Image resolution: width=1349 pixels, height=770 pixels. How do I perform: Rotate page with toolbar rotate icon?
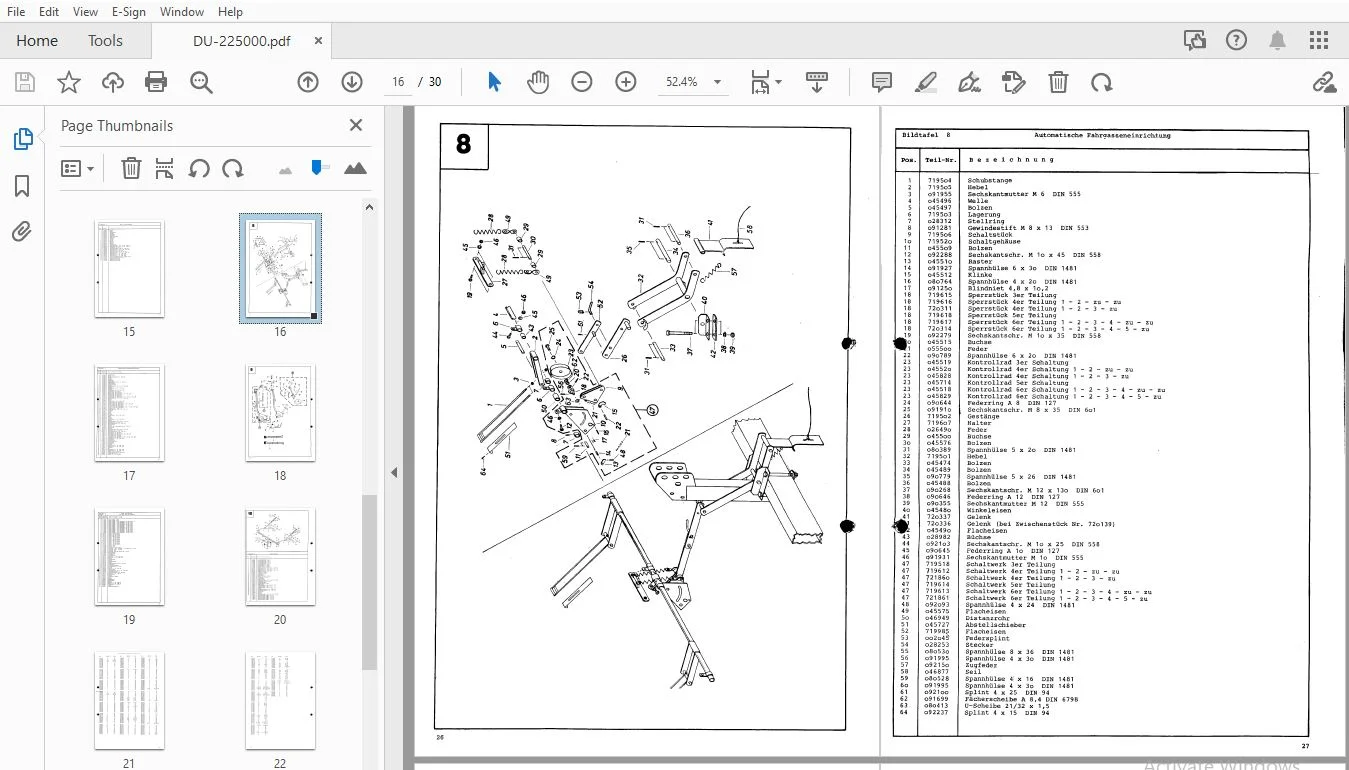(x=1101, y=82)
